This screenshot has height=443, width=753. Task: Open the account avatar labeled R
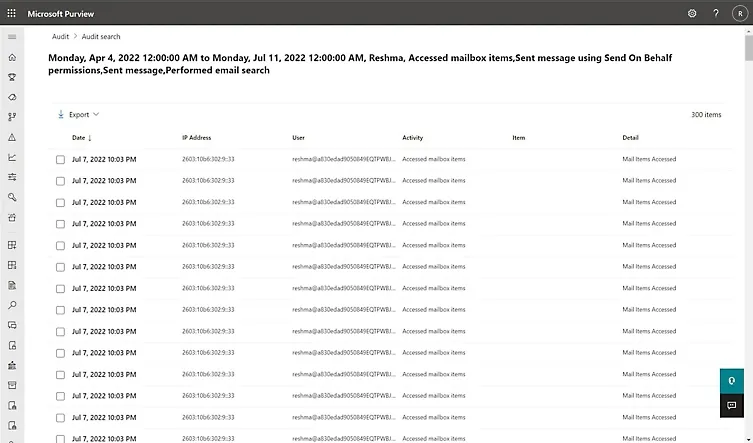[x=740, y=13]
